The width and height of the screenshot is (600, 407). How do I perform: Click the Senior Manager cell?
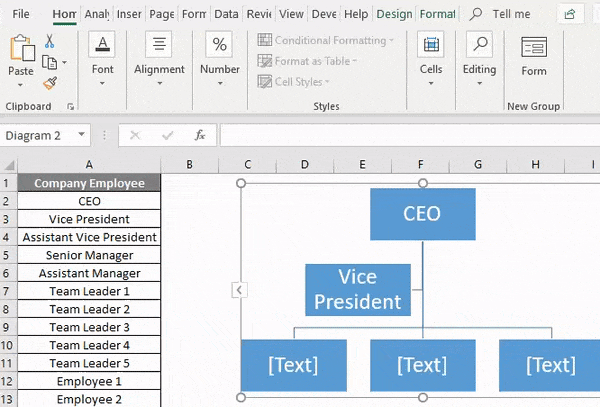click(x=89, y=255)
